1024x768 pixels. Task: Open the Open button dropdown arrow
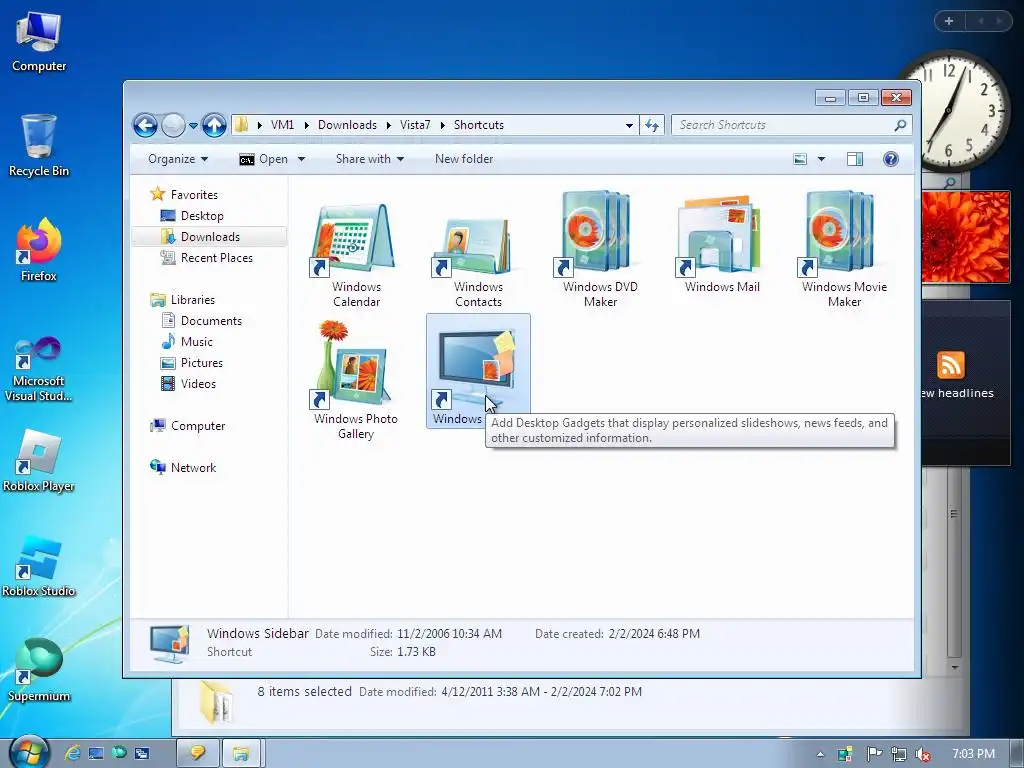pyautogui.click(x=301, y=159)
